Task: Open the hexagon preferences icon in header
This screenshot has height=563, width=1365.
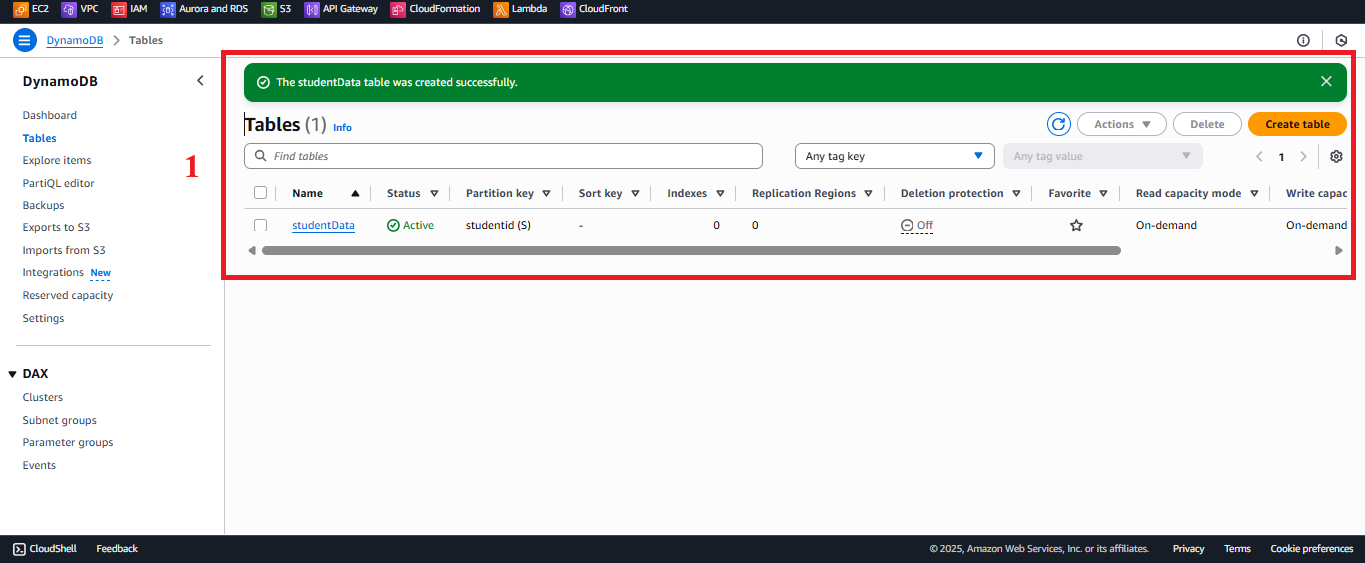Action: tap(1341, 41)
